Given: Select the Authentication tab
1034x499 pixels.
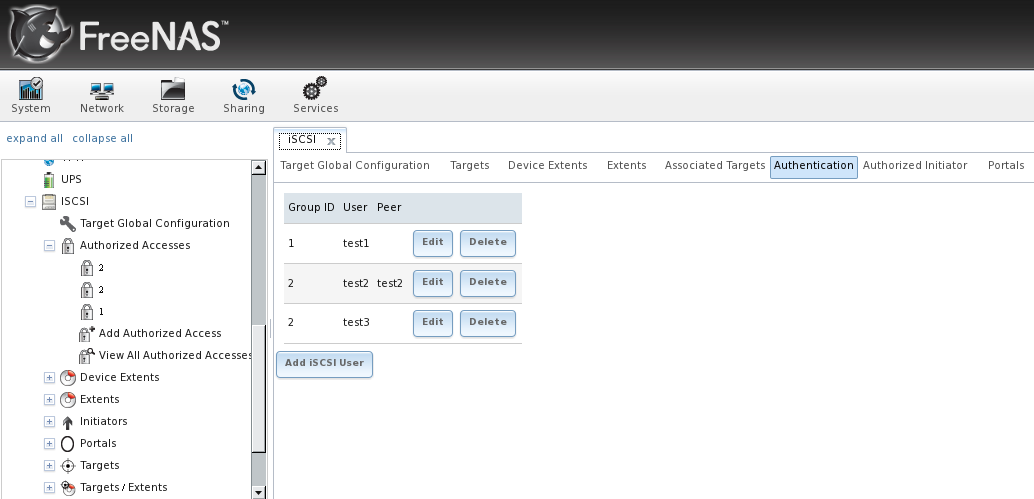Looking at the screenshot, I should (814, 167).
